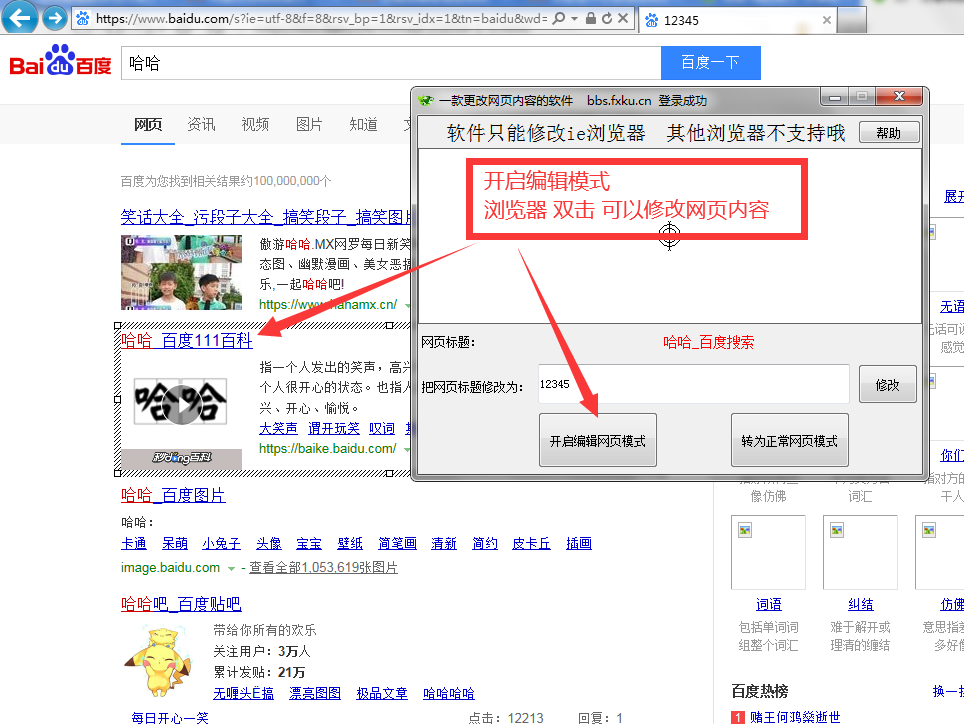Click the 开启编辑网页模式 button
Screen dimensions: 964x724
tap(597, 441)
